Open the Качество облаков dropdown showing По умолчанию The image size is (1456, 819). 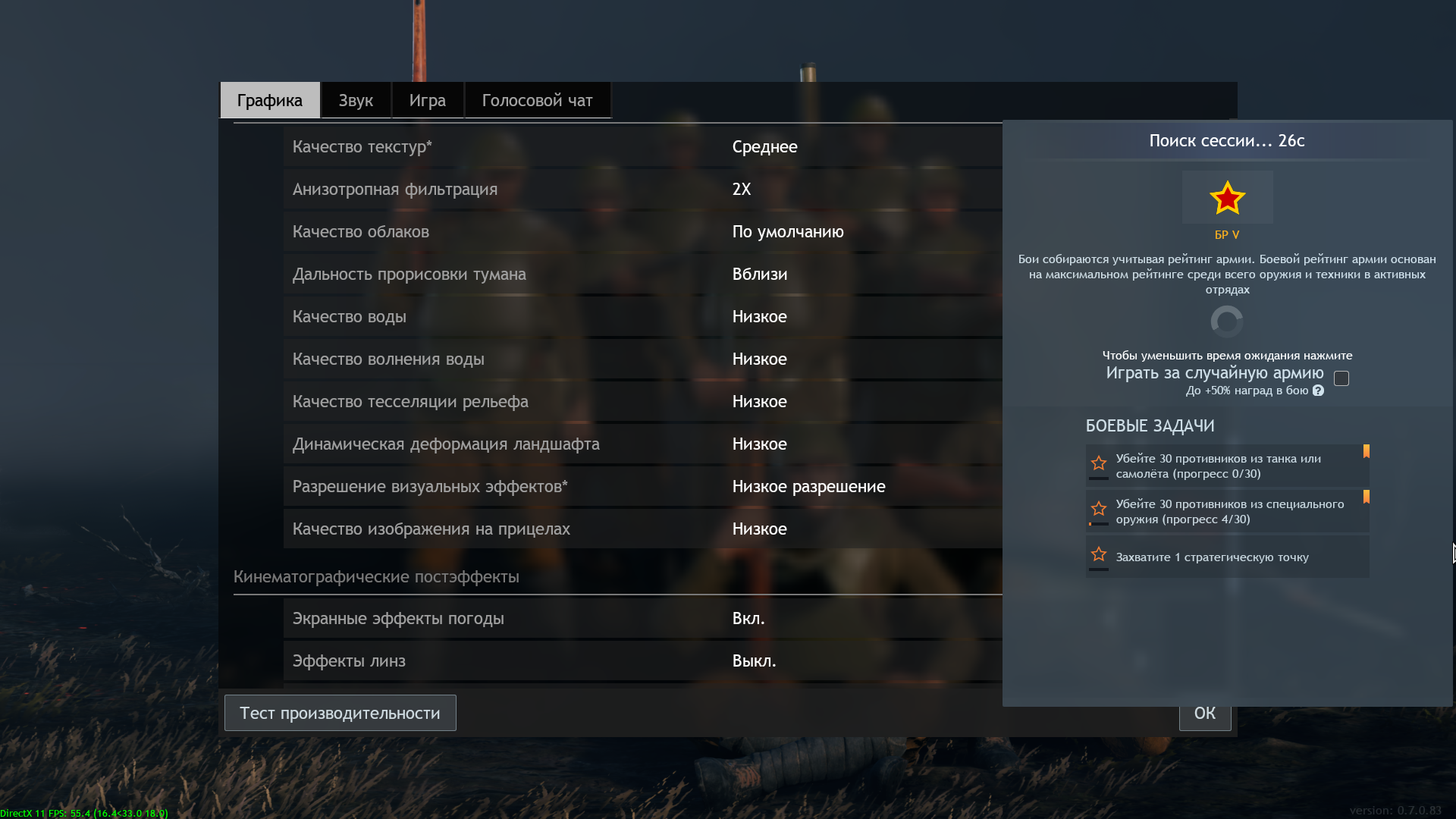[788, 232]
